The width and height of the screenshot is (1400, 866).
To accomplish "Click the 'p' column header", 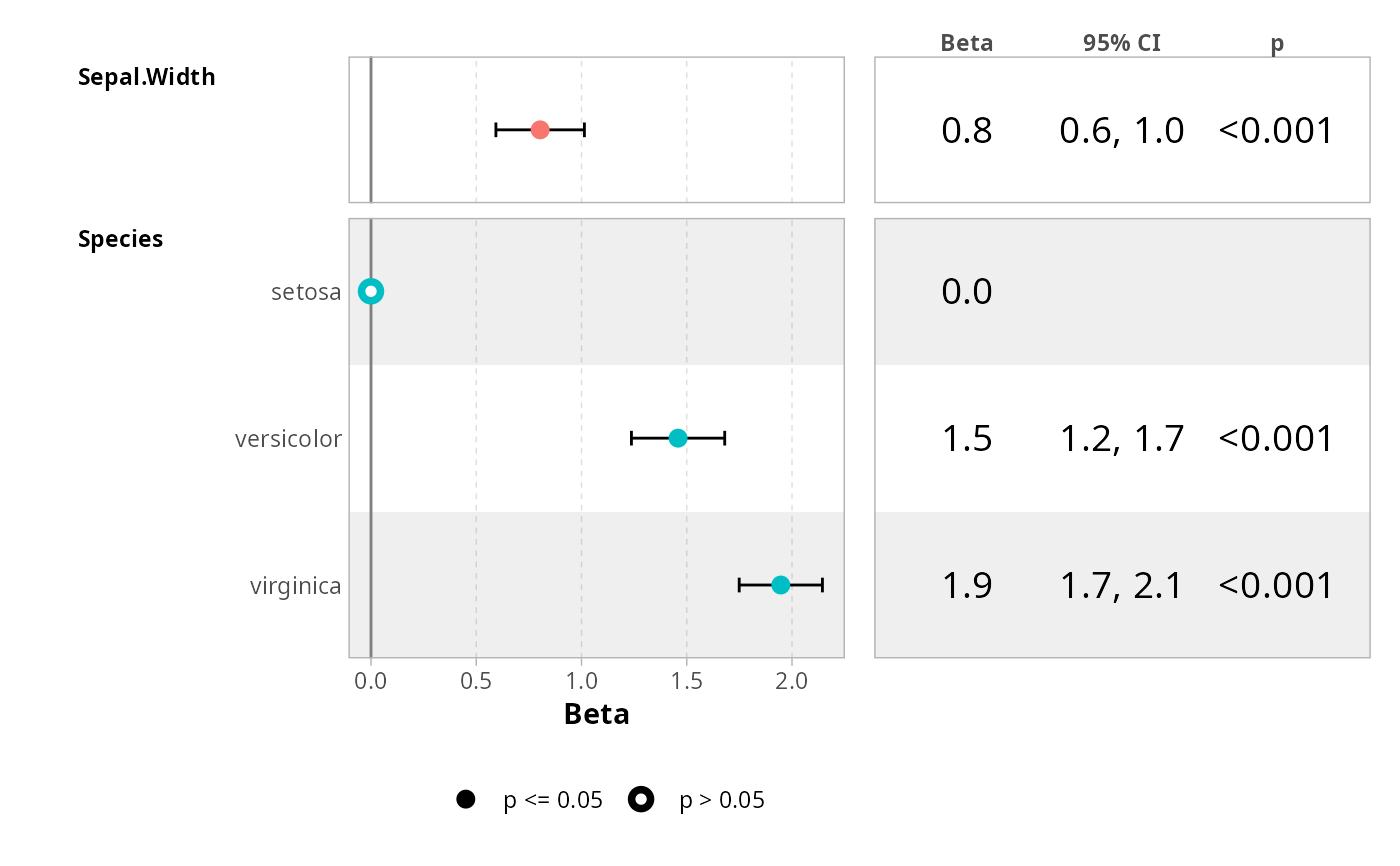I will coord(1277,44).
